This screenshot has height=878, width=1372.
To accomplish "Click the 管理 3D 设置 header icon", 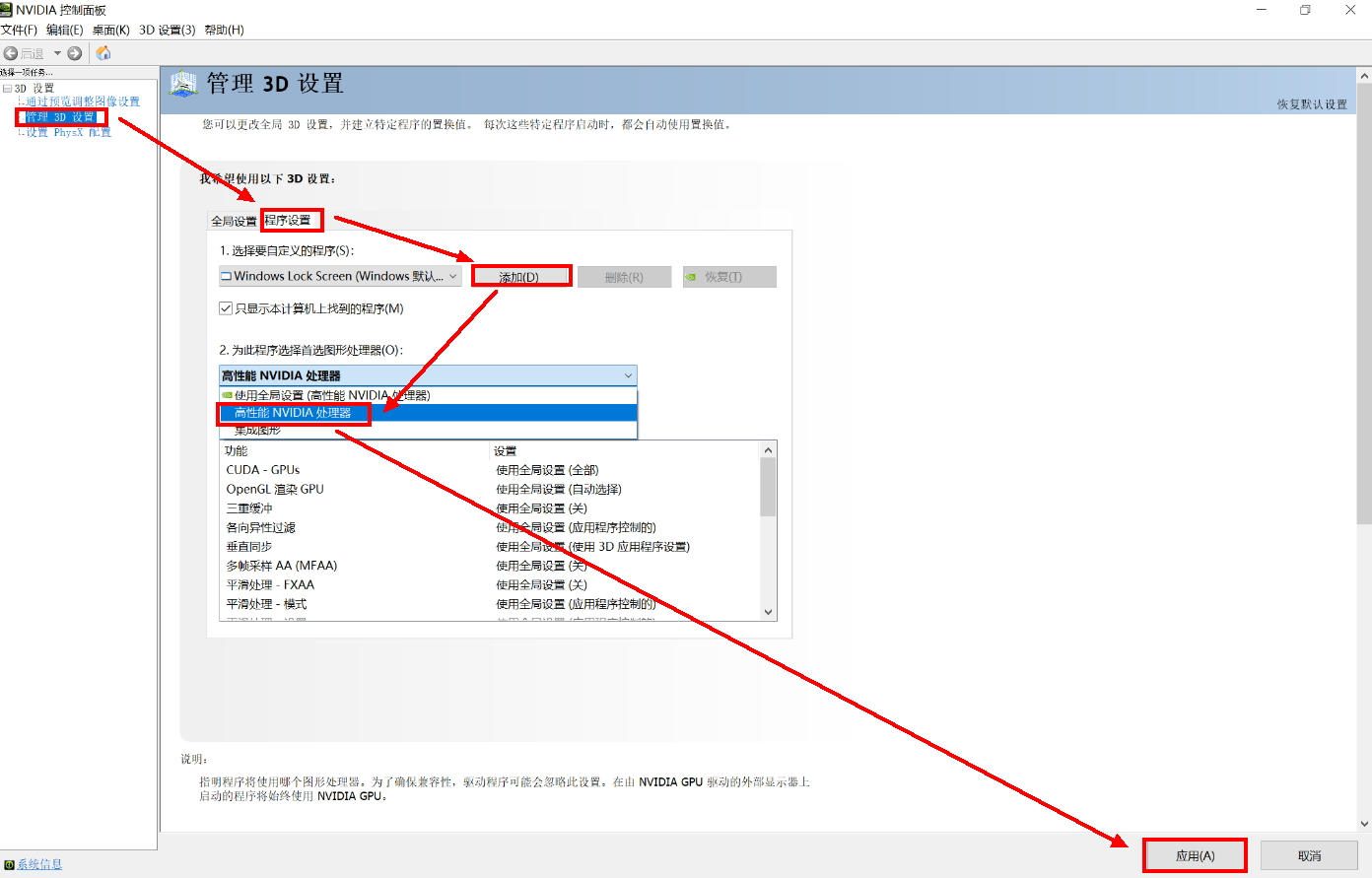I will (x=184, y=84).
